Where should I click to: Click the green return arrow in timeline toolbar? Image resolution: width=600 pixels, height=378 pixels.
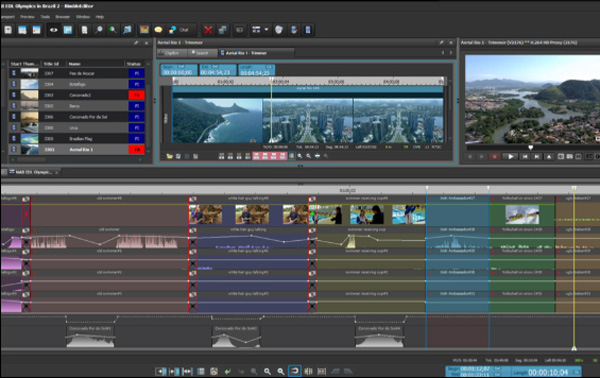click(228, 371)
